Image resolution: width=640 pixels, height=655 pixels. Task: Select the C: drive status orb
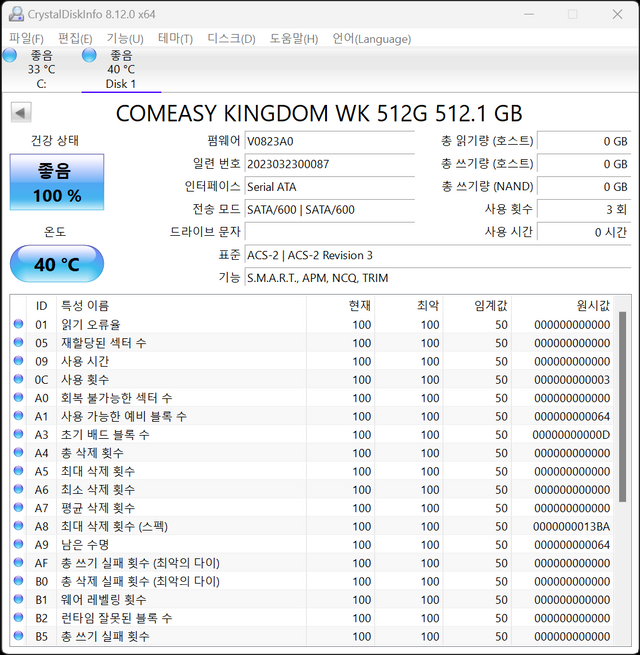tap(10, 56)
